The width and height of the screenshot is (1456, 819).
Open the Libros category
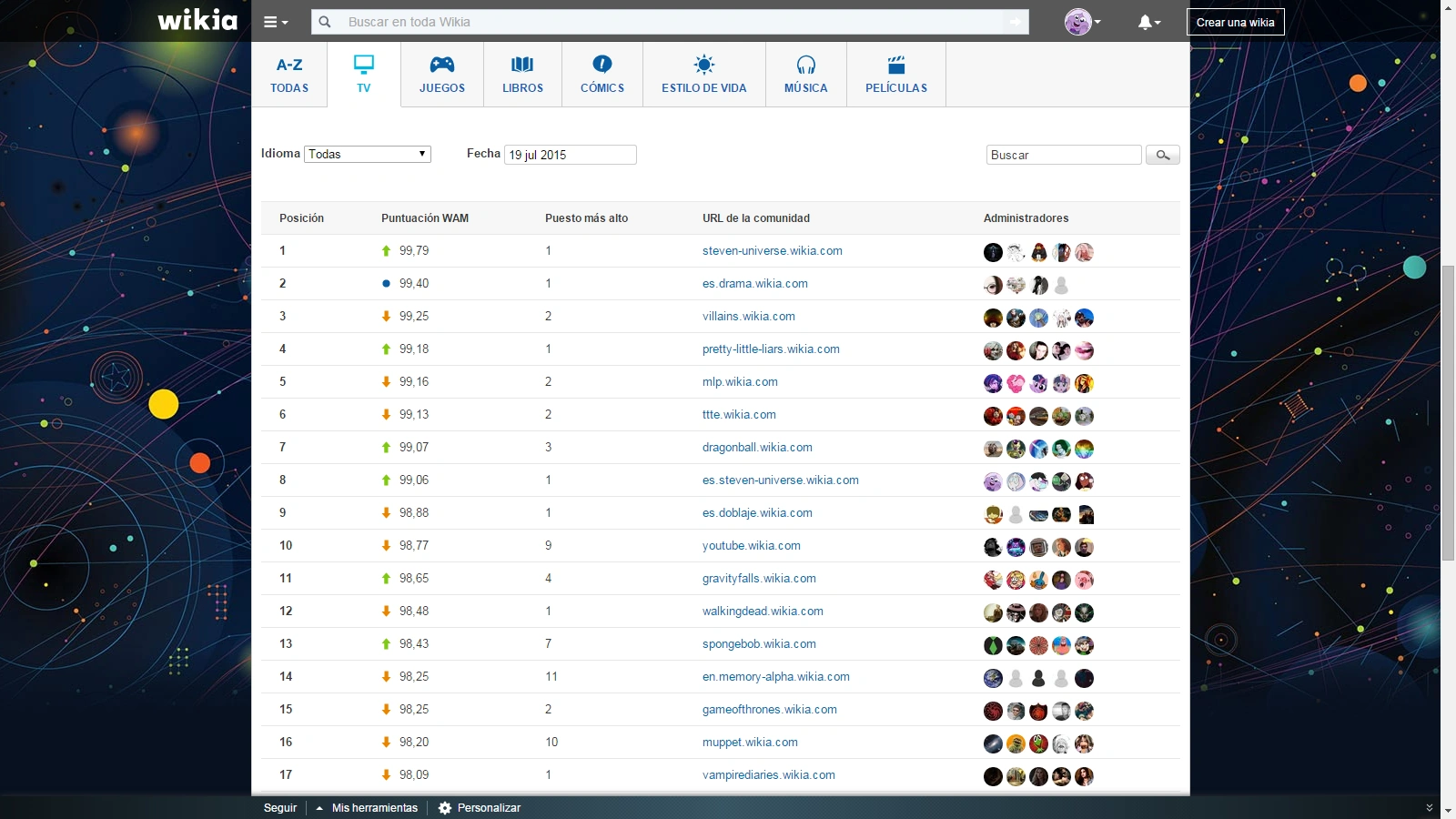(x=522, y=75)
